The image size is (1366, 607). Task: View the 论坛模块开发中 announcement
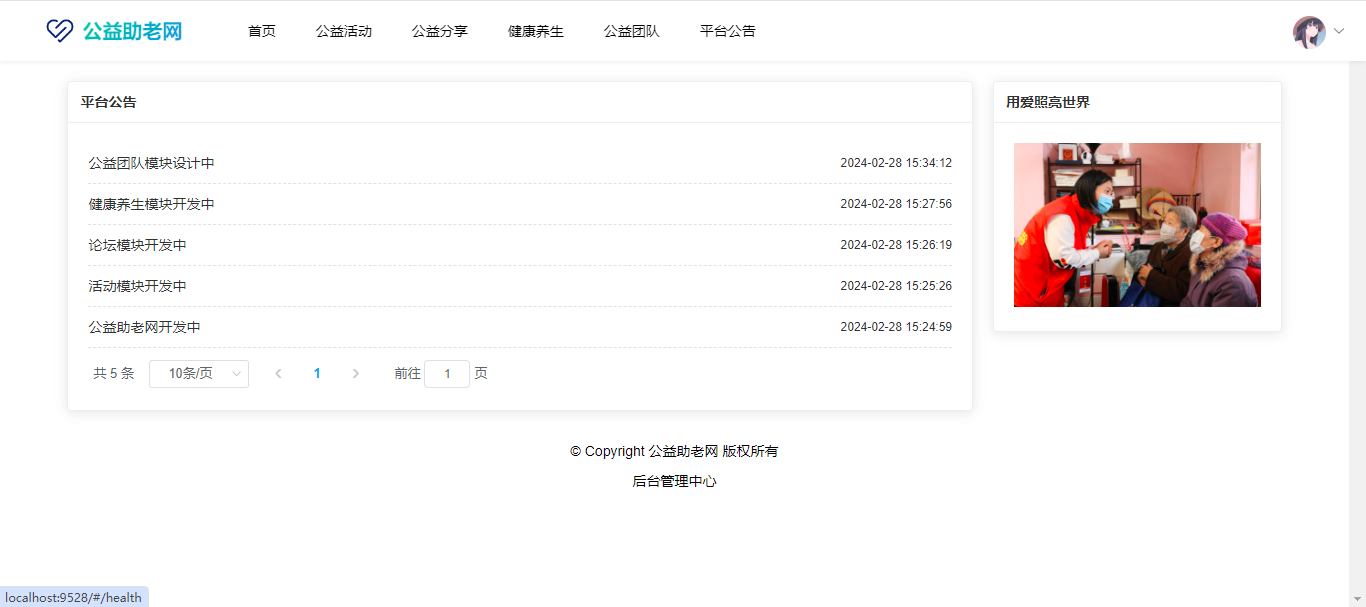click(137, 245)
